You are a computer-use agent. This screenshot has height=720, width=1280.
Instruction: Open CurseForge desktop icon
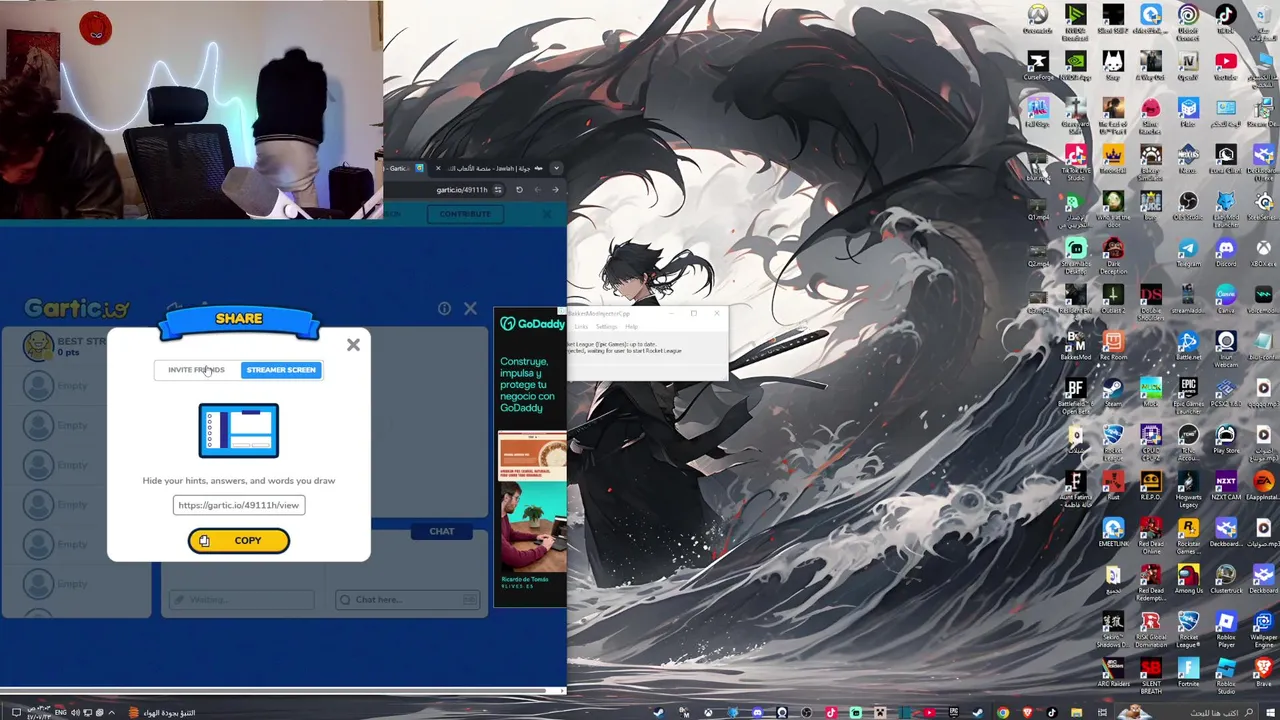1038,66
